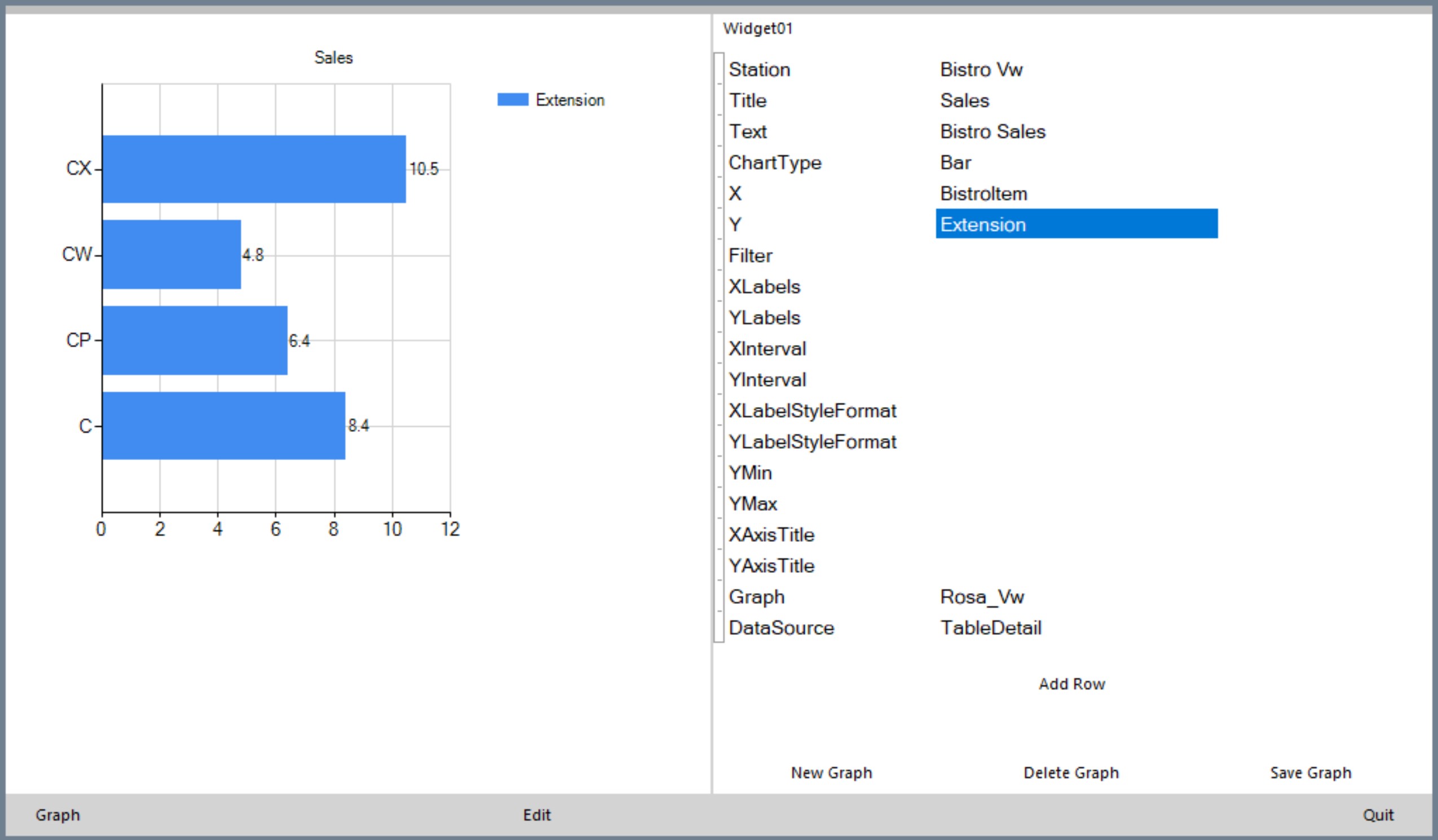
Task: Open the Graph menu at bottom
Action: click(x=58, y=816)
